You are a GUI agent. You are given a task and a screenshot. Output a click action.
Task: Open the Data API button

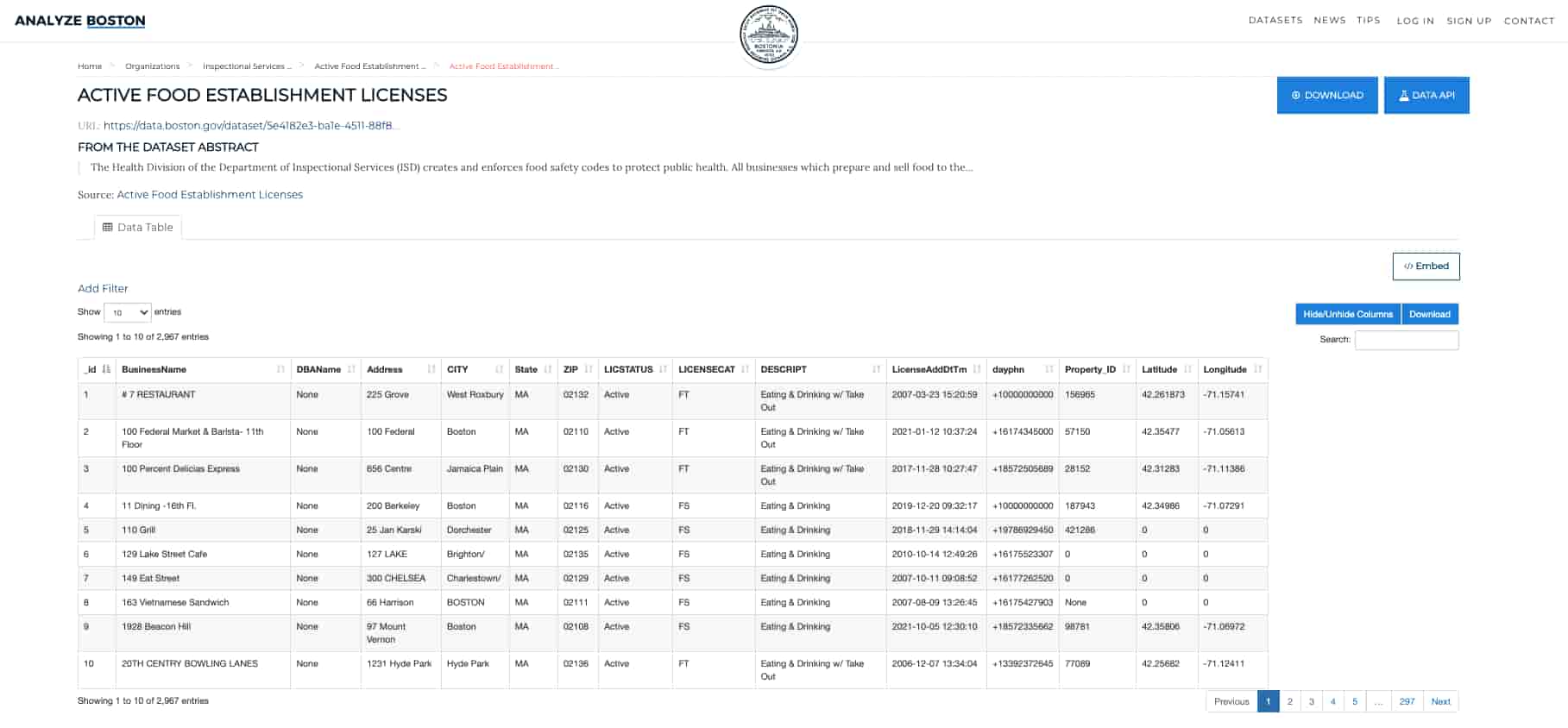coord(1426,95)
